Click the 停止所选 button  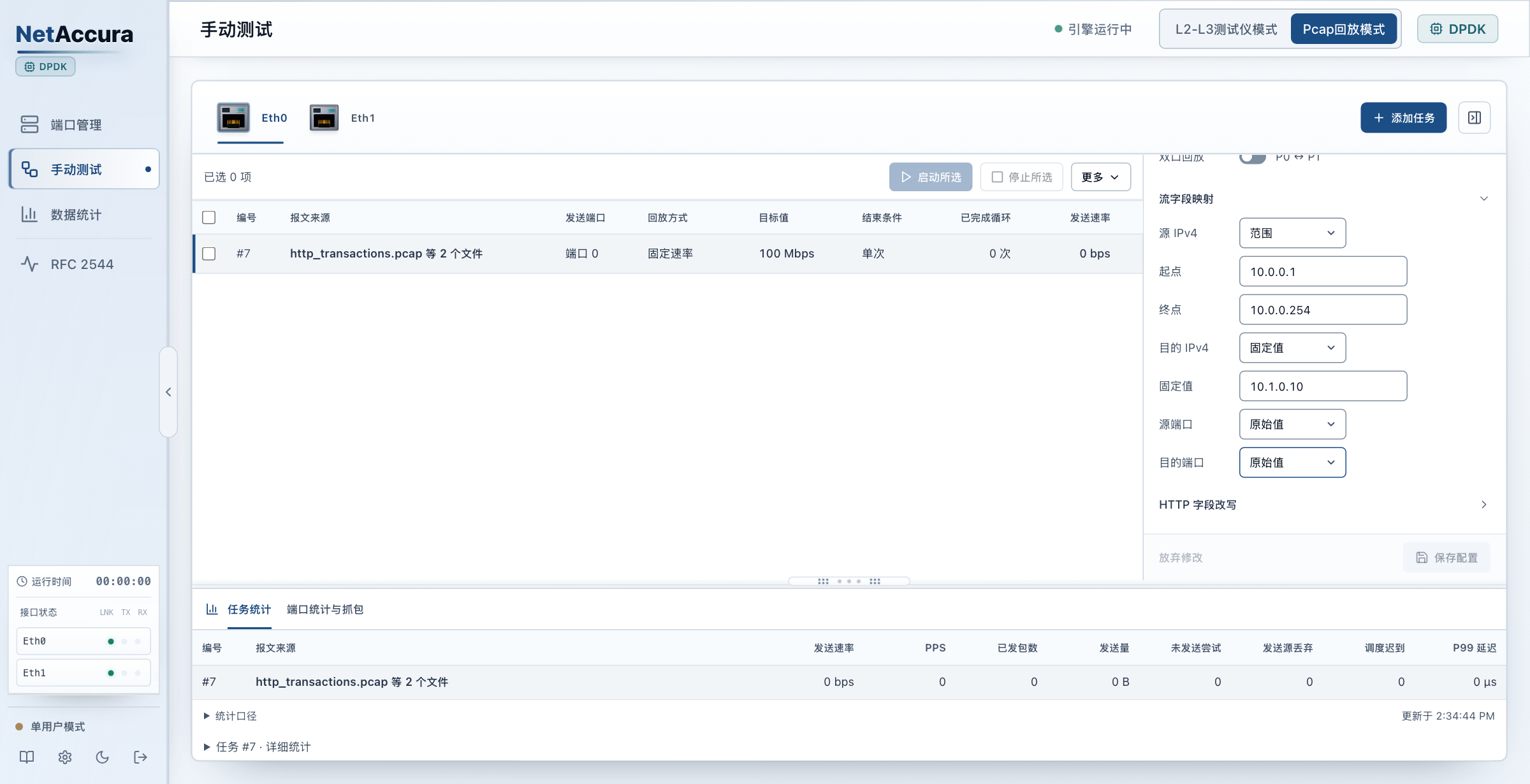tap(1022, 177)
